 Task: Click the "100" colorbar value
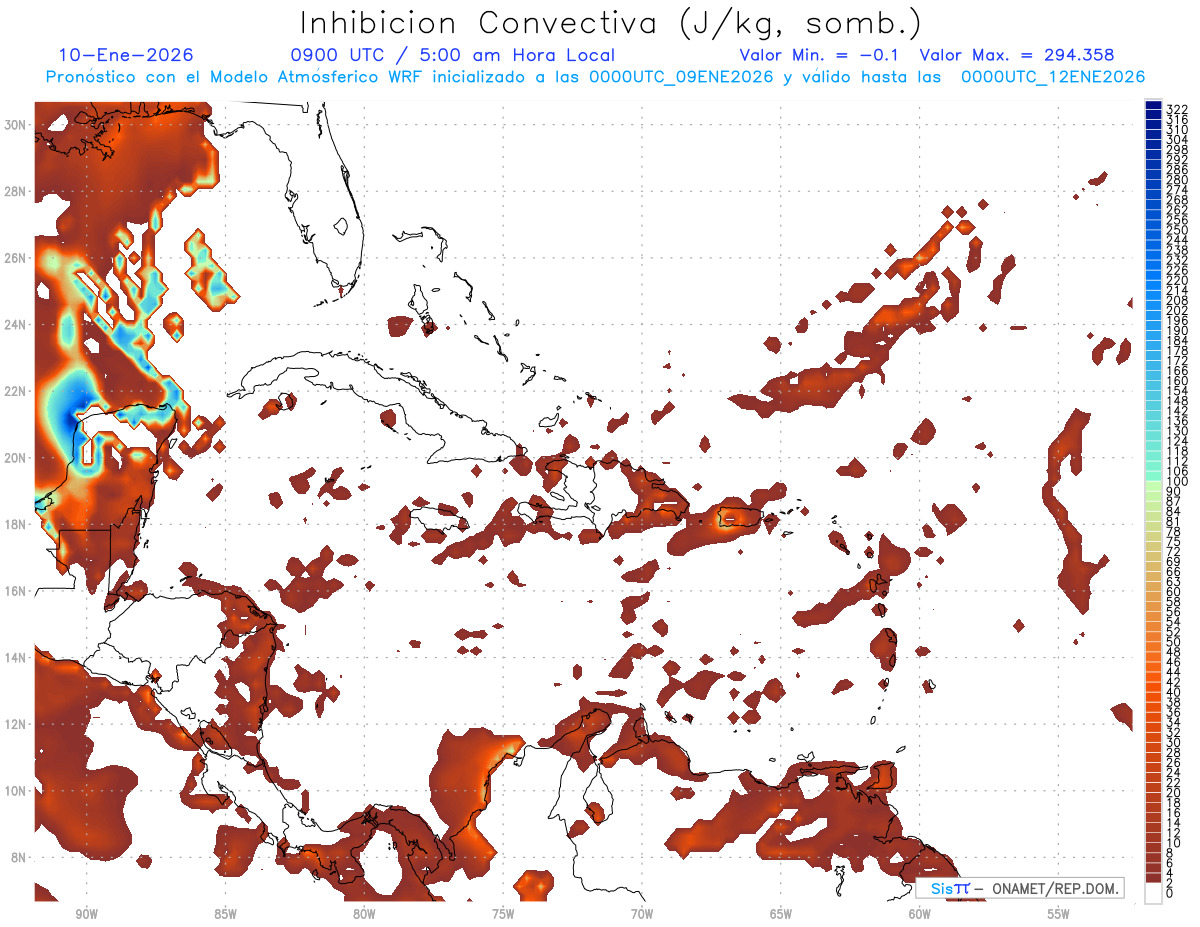(1177, 482)
